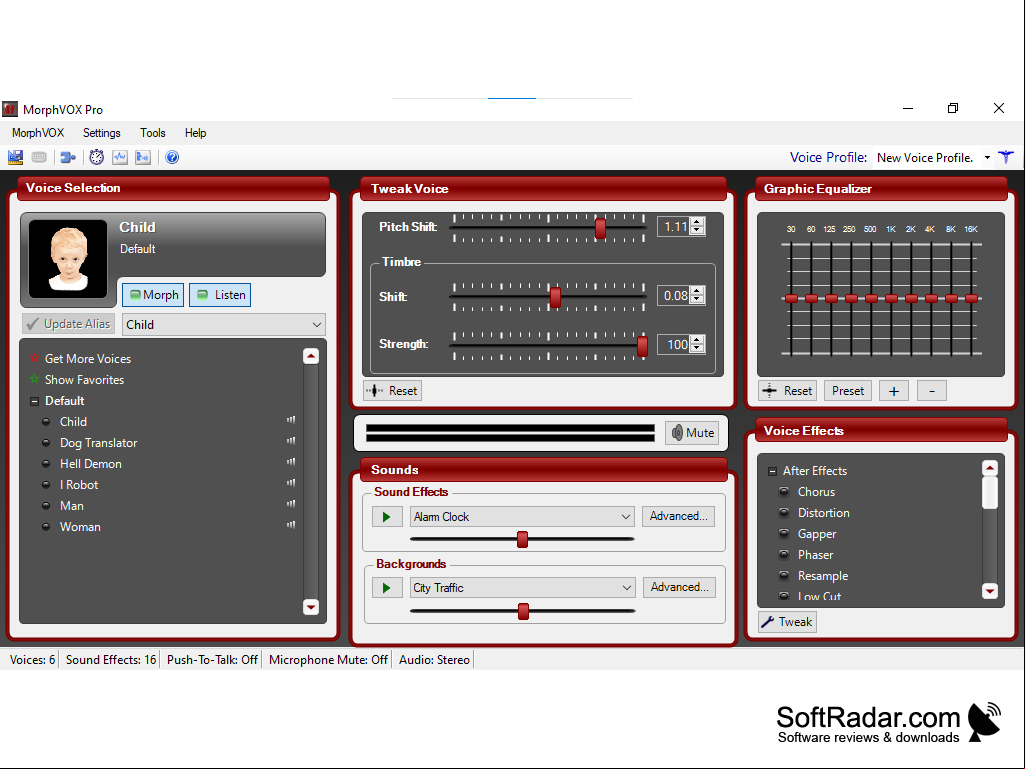Click the Timbre Strength slider handle
This screenshot has height=769, width=1025.
click(643, 346)
